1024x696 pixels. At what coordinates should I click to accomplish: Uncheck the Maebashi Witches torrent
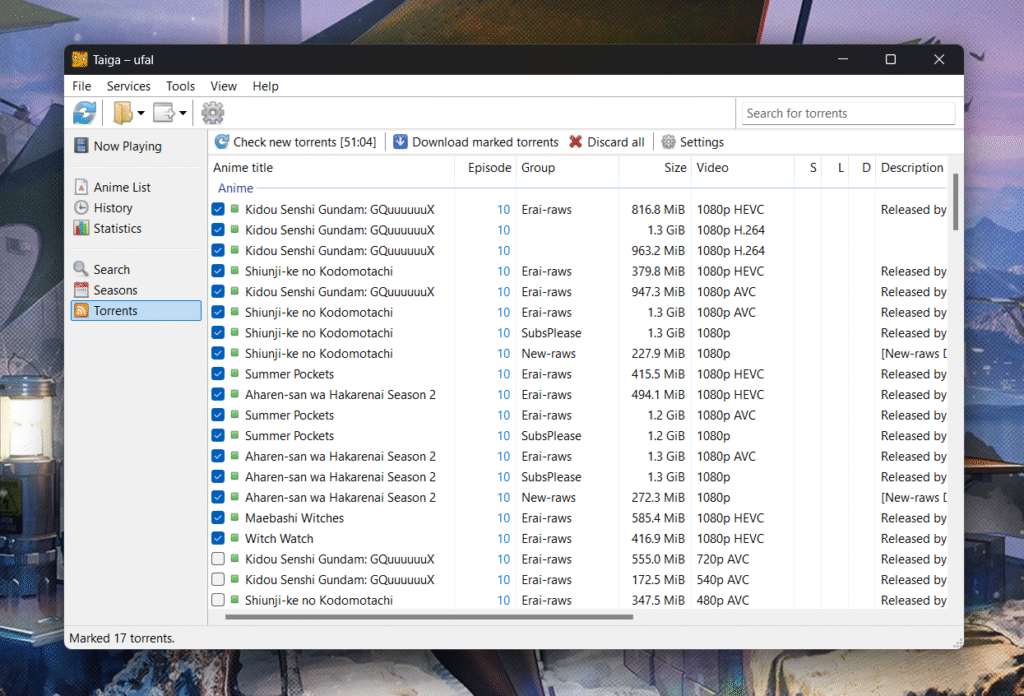coord(218,518)
